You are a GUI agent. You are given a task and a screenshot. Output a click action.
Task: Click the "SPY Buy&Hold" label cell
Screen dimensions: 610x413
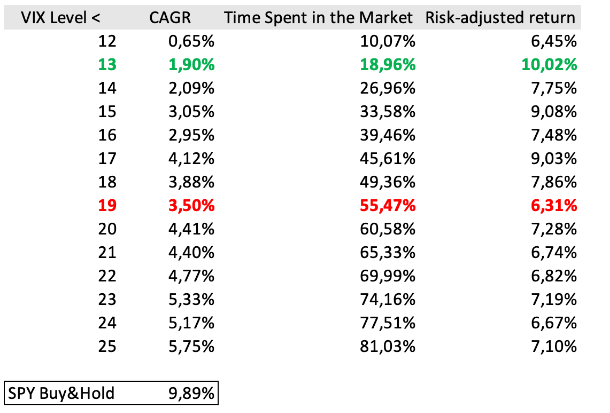[60, 393]
